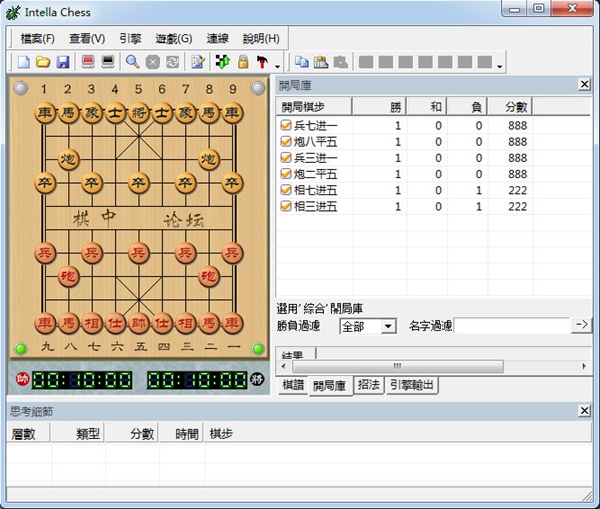Close the 思考細節 panel
Screen dimensions: 600x509
coord(584,411)
